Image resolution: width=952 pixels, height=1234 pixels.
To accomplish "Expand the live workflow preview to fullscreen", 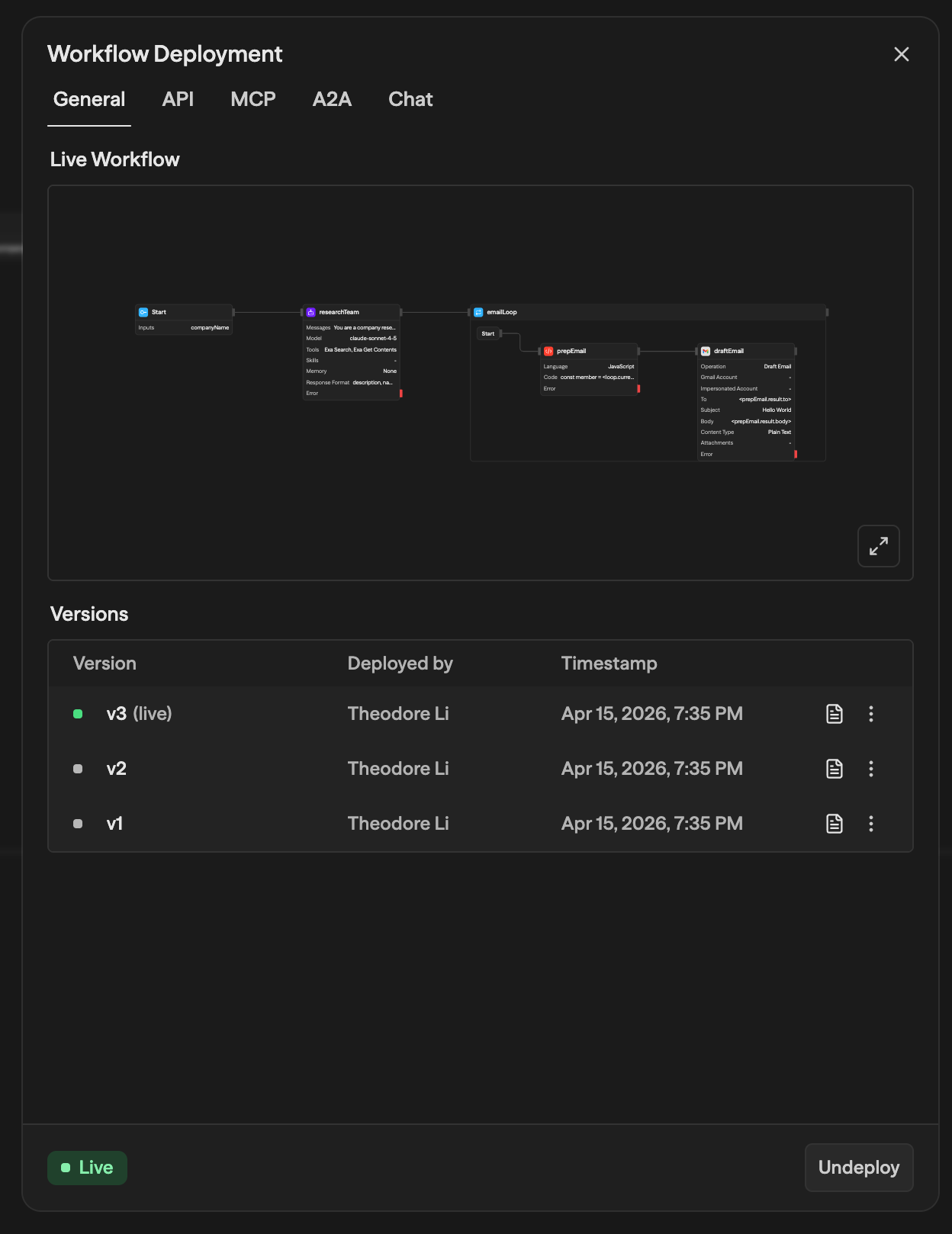I will 878,546.
